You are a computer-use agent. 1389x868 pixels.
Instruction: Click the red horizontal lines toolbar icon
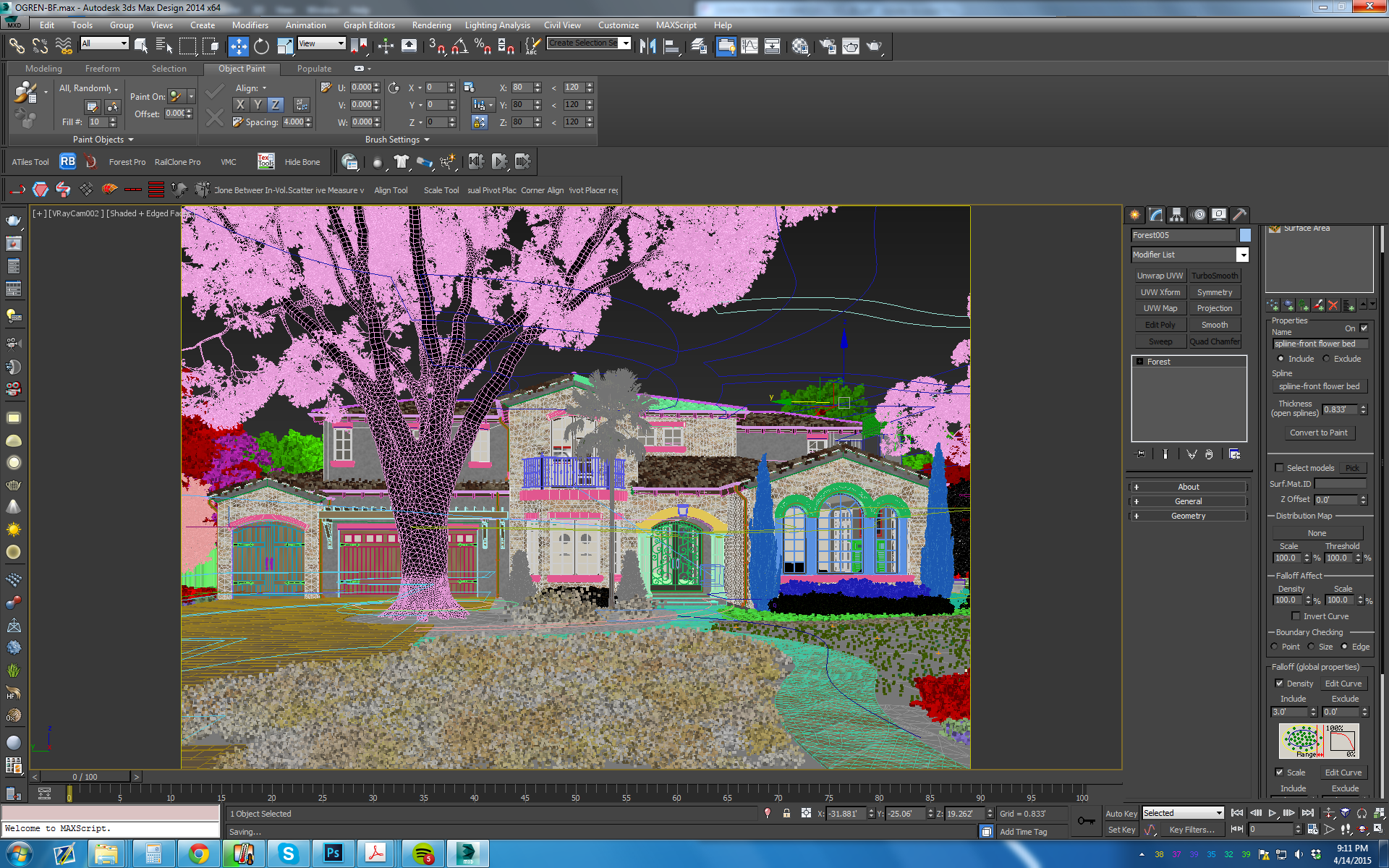[x=156, y=190]
